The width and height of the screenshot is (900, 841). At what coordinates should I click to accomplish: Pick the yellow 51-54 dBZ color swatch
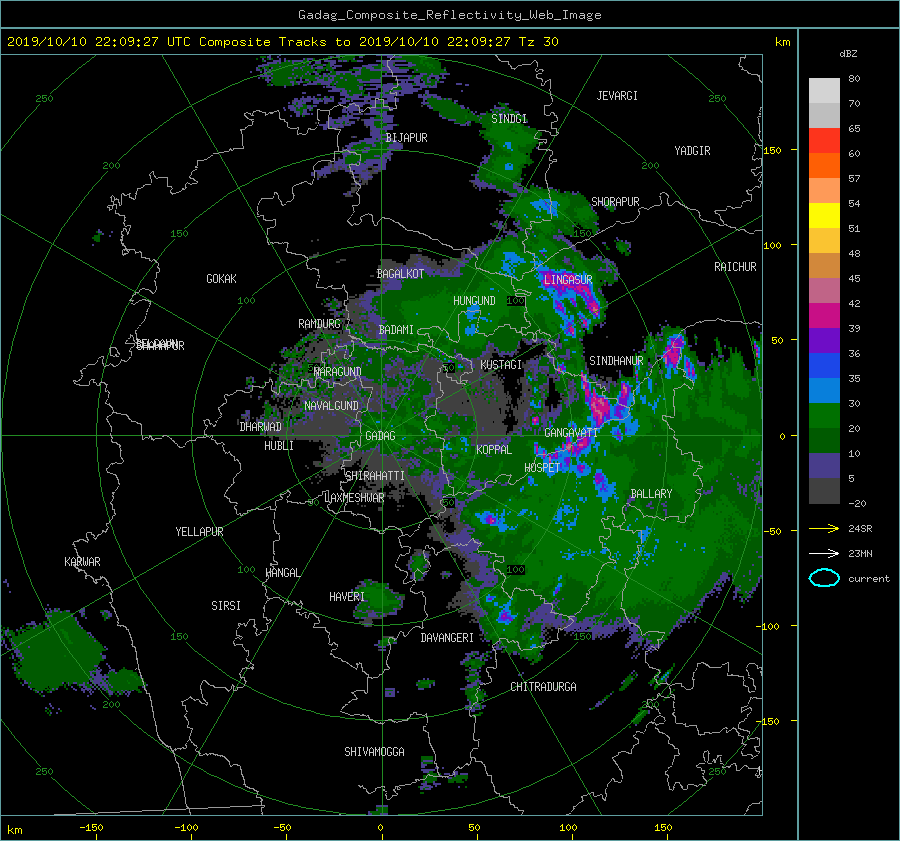[824, 216]
